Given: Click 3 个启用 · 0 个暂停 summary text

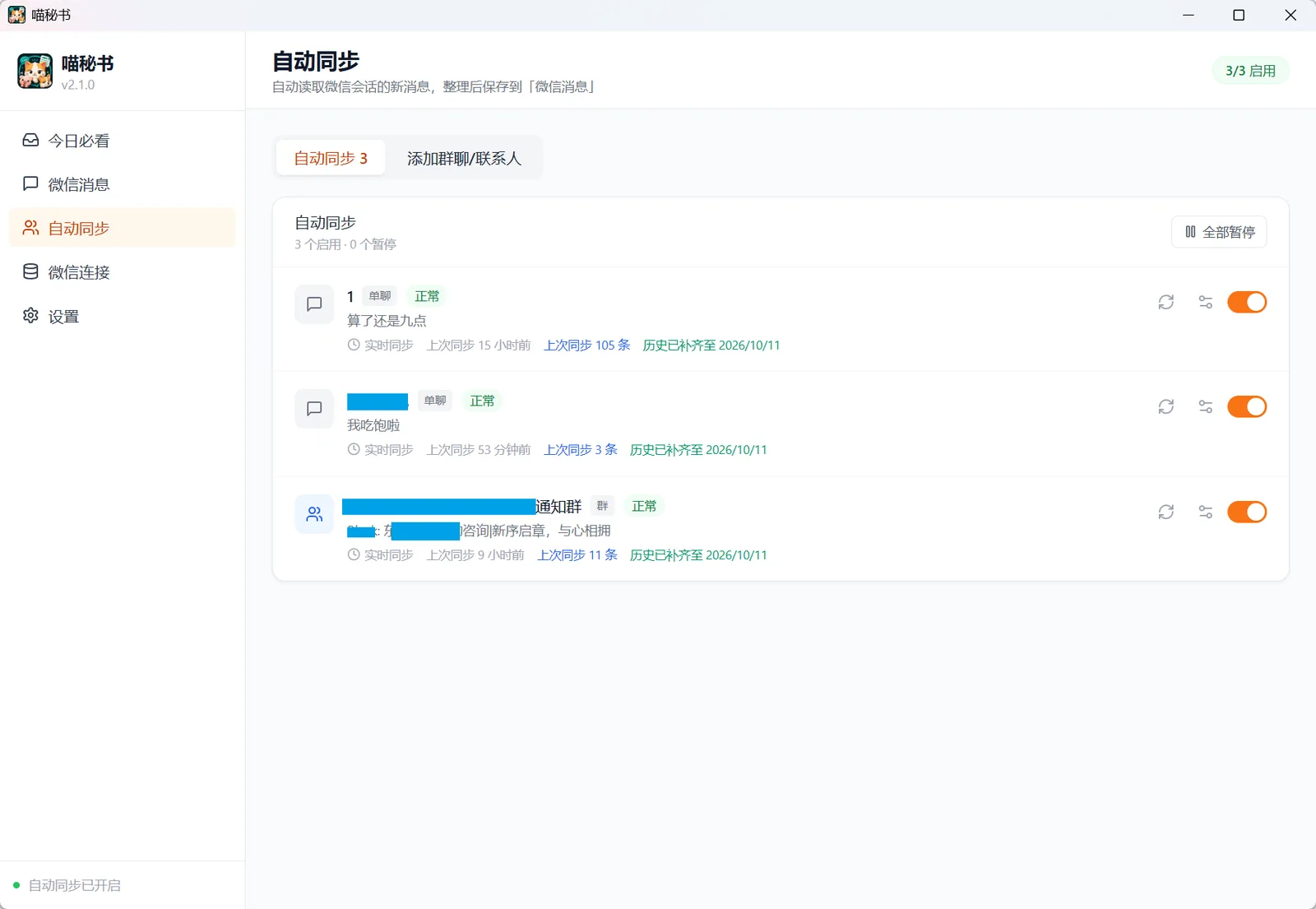Looking at the screenshot, I should click(x=345, y=244).
